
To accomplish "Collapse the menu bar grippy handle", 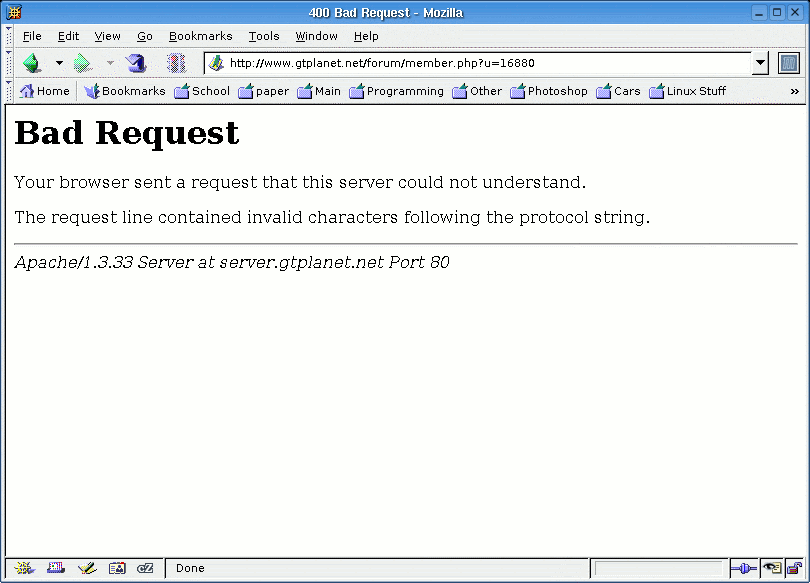I will (9, 36).
